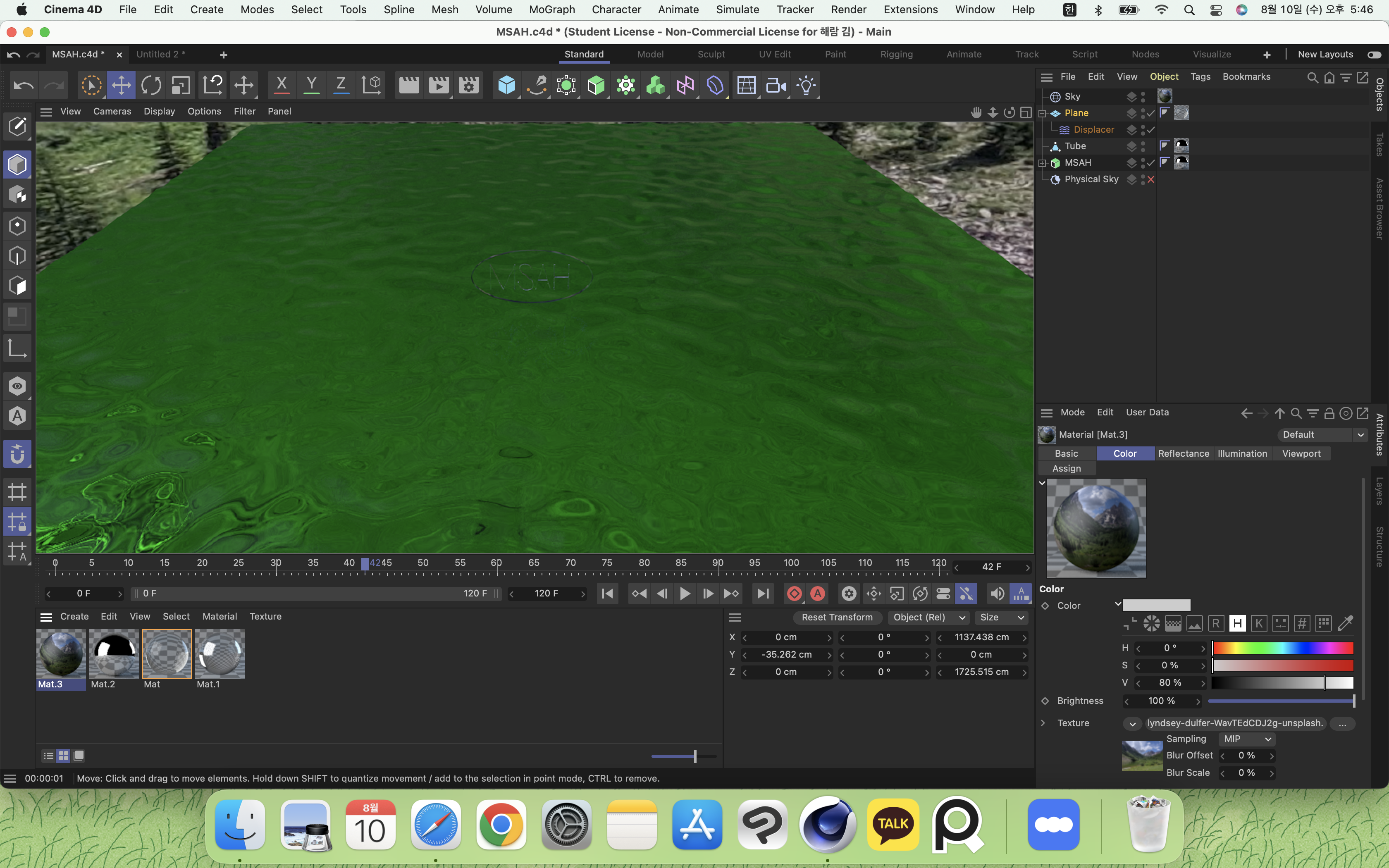Select the Rotate tool
Viewport: 1389px width, 868px height.
pos(151,86)
